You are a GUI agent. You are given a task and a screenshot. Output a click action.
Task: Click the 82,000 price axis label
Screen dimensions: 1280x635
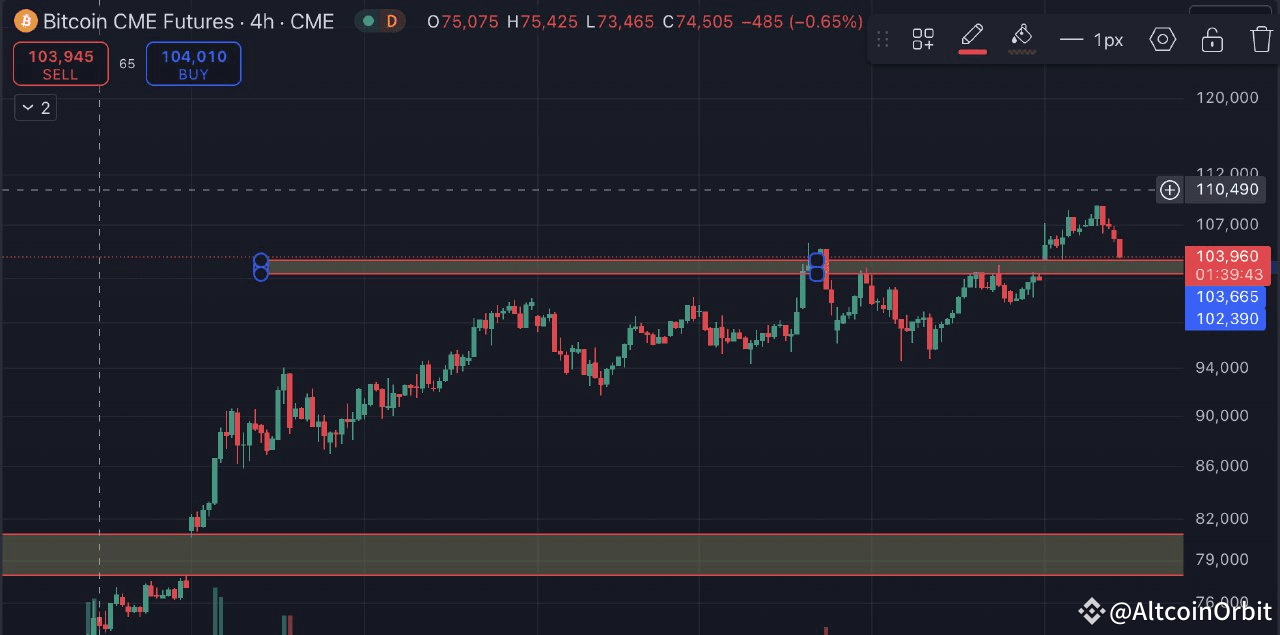pos(1222,518)
